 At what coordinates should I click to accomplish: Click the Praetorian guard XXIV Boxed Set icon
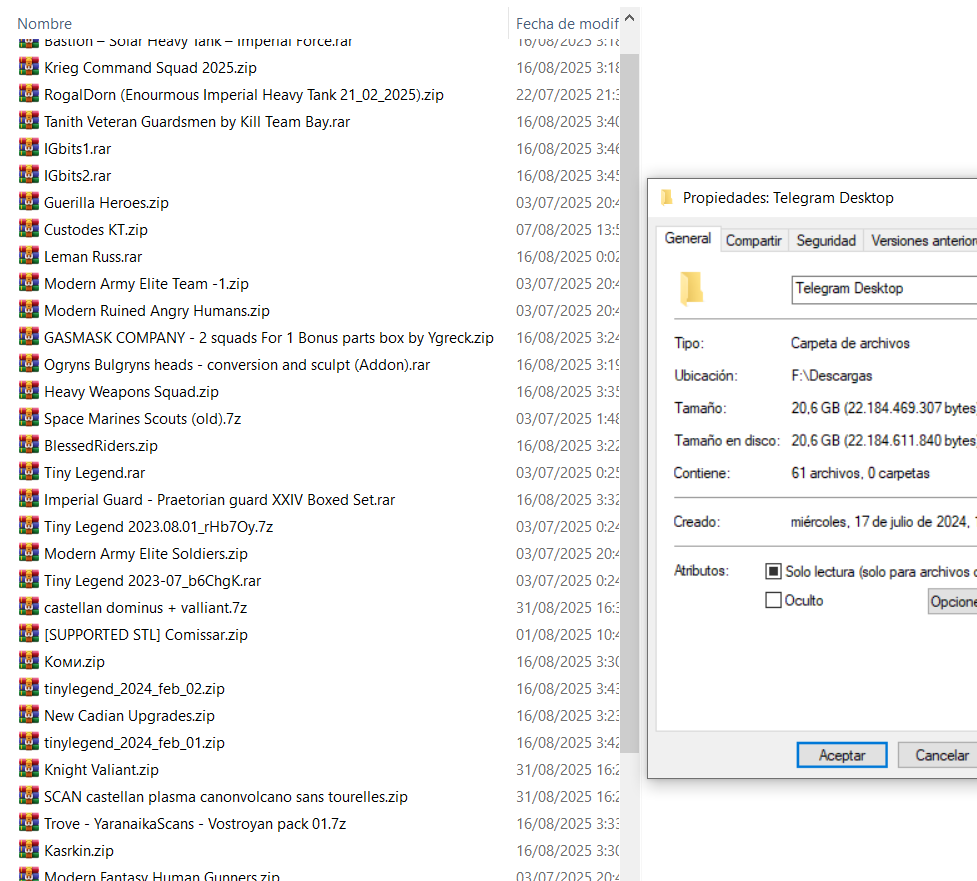[29, 499]
